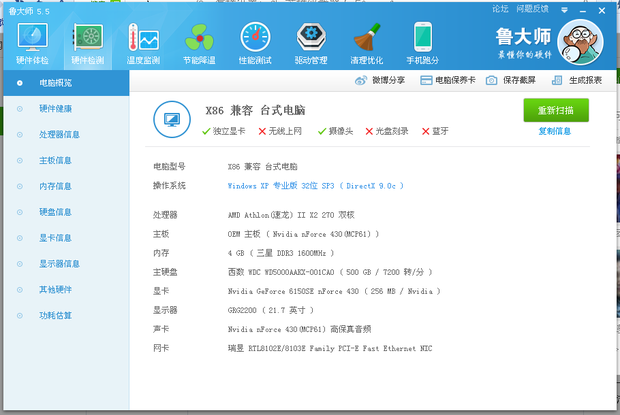
Task: Open the 问题反馈 feedback link
Action: coord(532,9)
